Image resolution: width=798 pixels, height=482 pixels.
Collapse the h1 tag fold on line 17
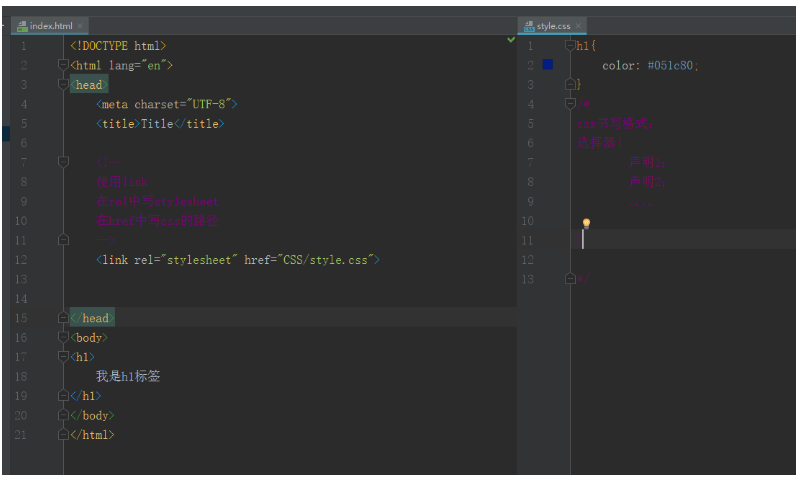[x=63, y=356]
